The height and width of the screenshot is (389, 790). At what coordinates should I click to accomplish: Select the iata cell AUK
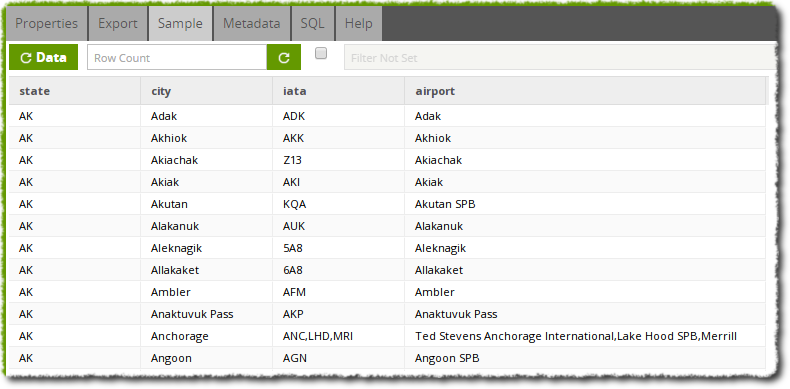coord(339,226)
